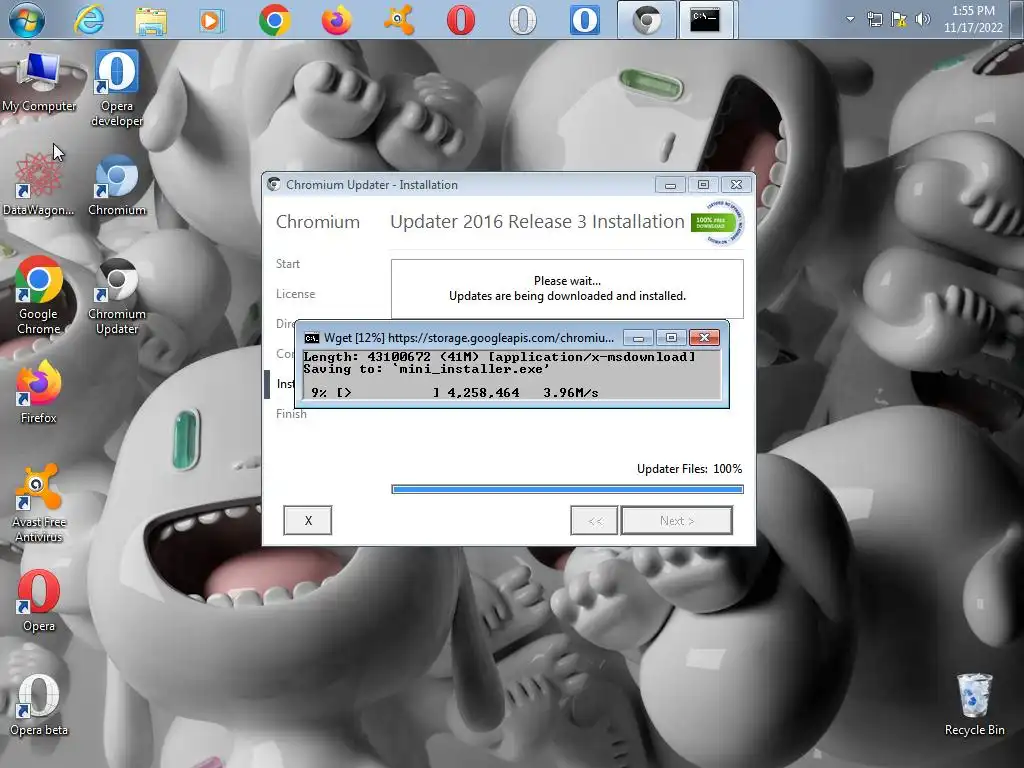
Task: Select the Finish step in installer sidebar
Action: coord(291,414)
